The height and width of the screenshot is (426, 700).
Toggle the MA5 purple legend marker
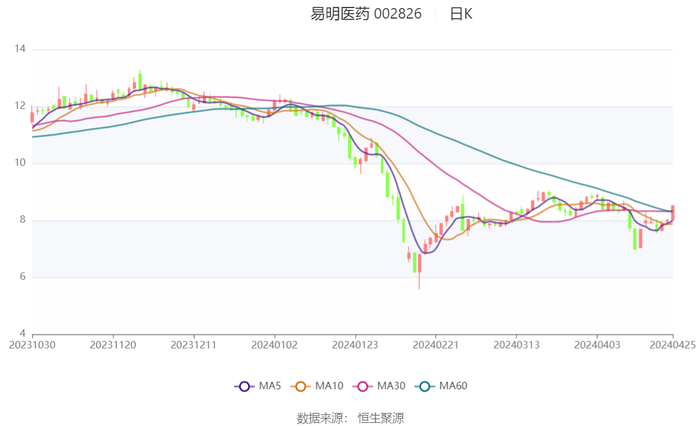(243, 386)
